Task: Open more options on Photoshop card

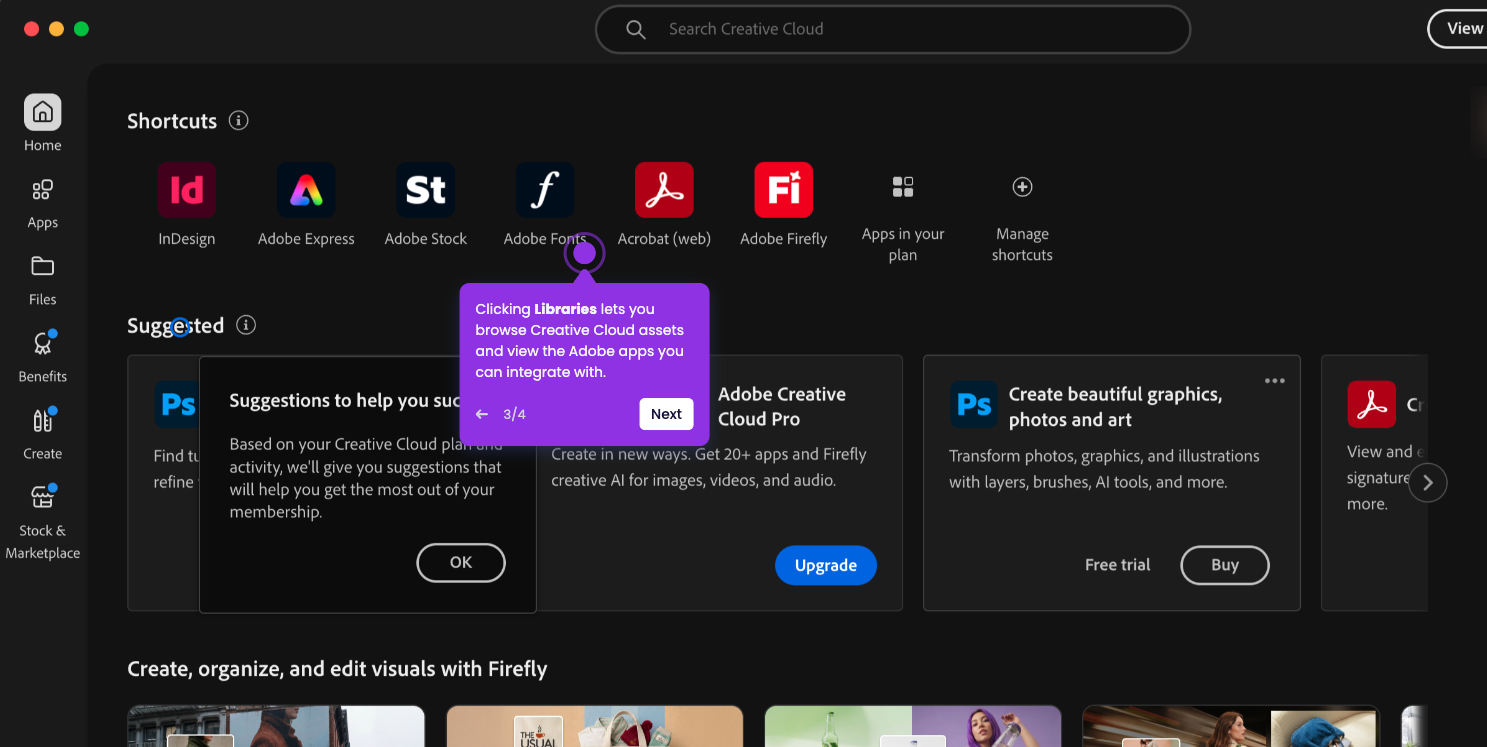Action: 1274,381
